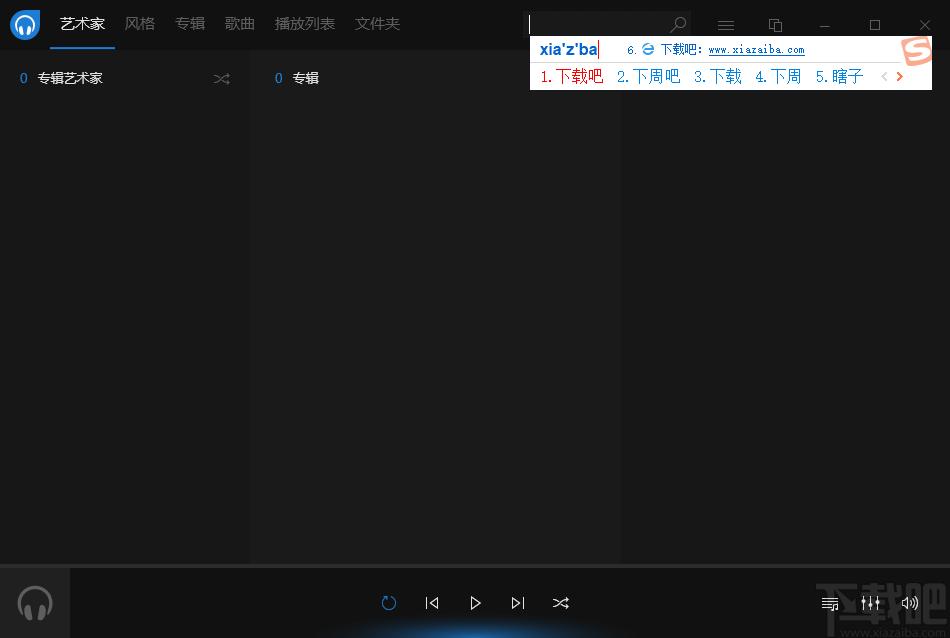Skip to previous track
Viewport: 950px width, 638px height.
pyautogui.click(x=432, y=603)
